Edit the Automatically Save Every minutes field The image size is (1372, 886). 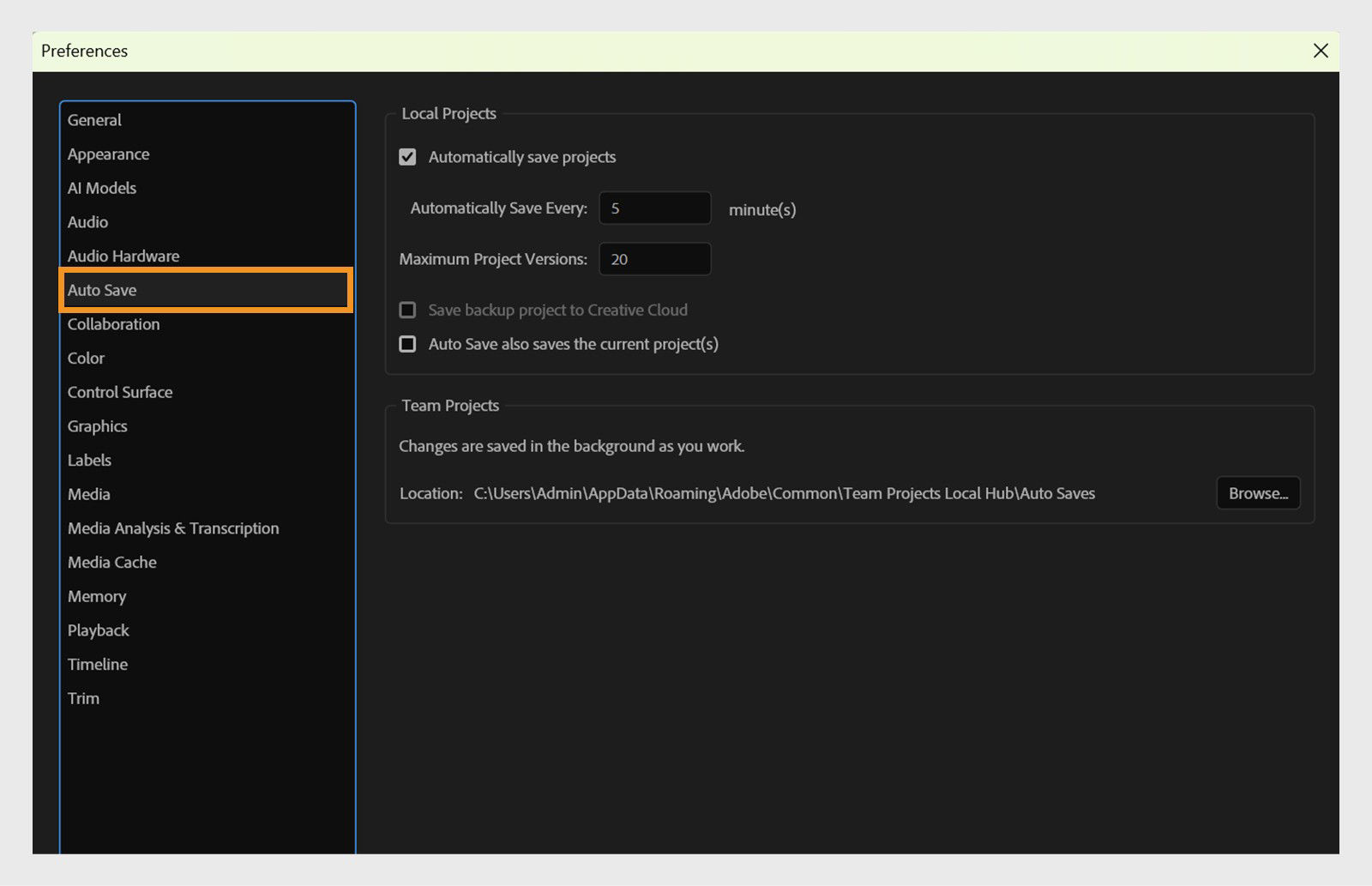click(x=654, y=208)
